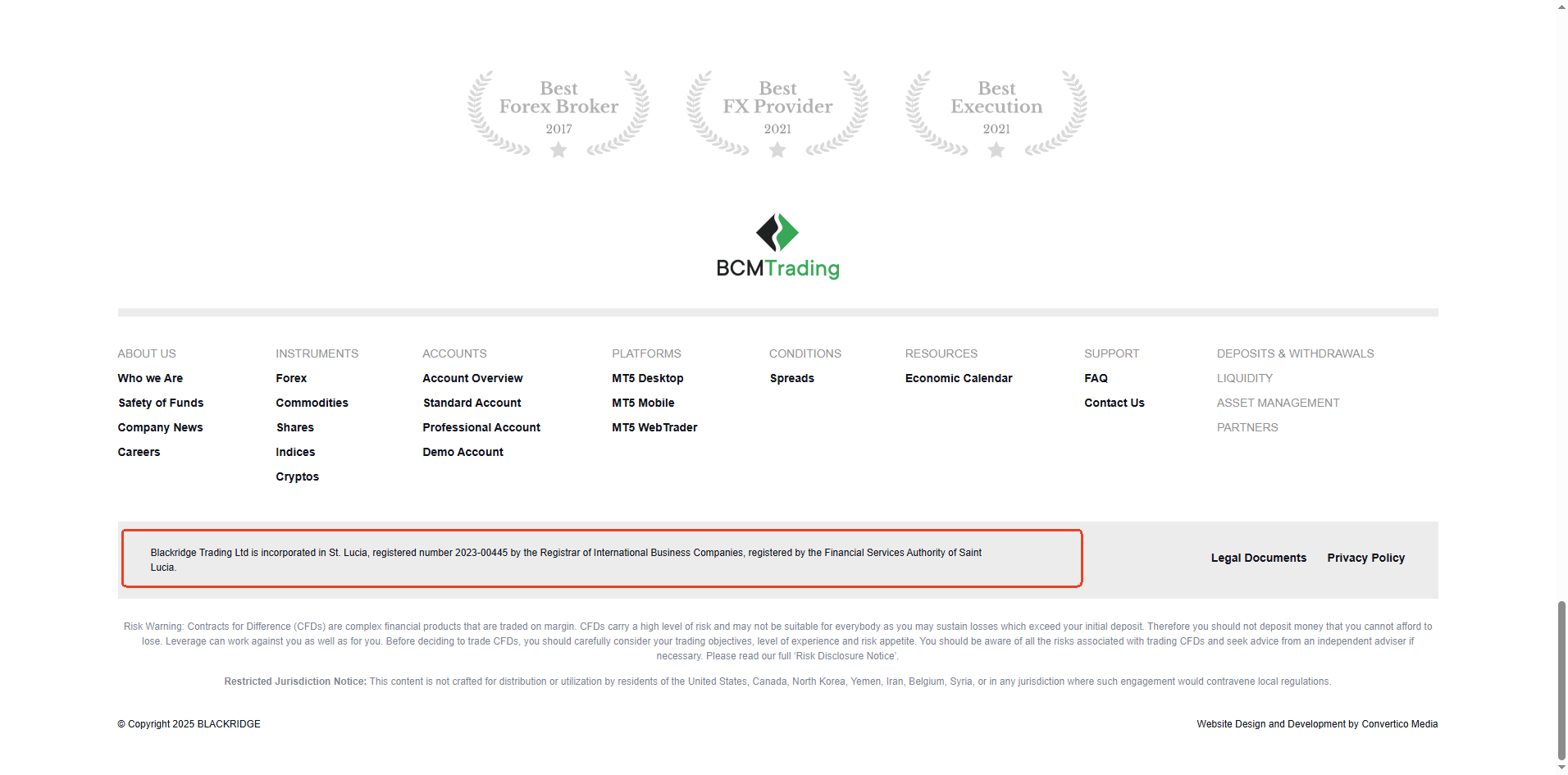Click the 'Risk Disclosure Notice' text

coord(847,656)
